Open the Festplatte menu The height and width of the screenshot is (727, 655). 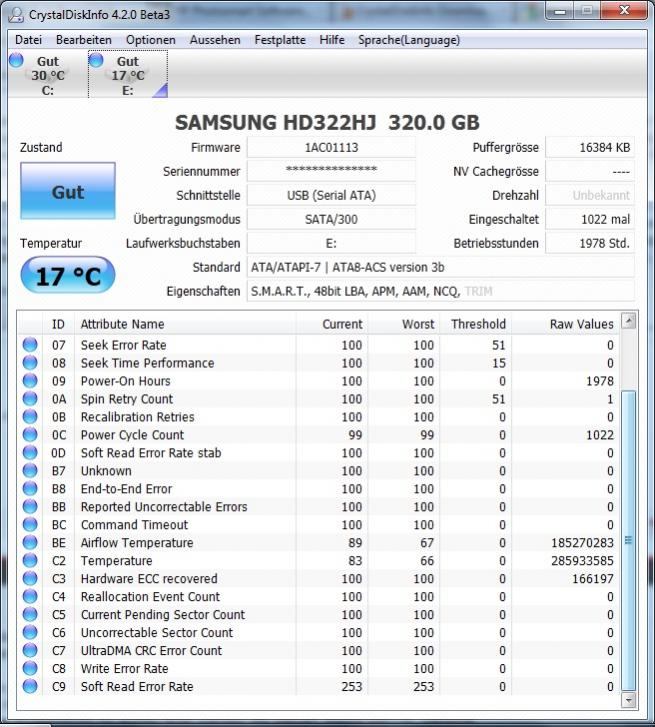pos(280,40)
